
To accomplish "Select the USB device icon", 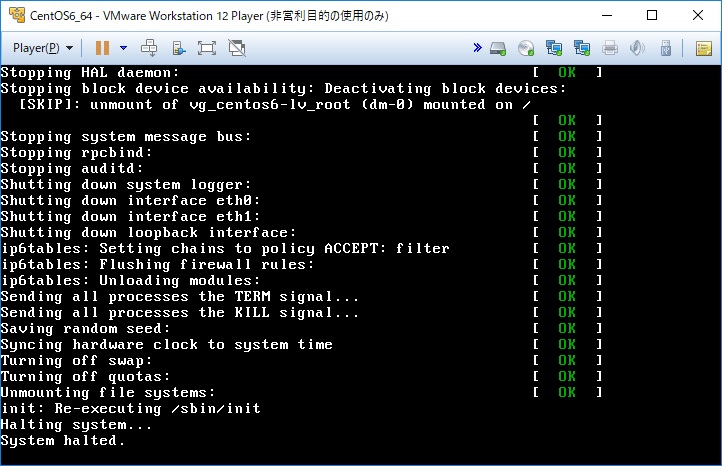I will pyautogui.click(x=666, y=48).
